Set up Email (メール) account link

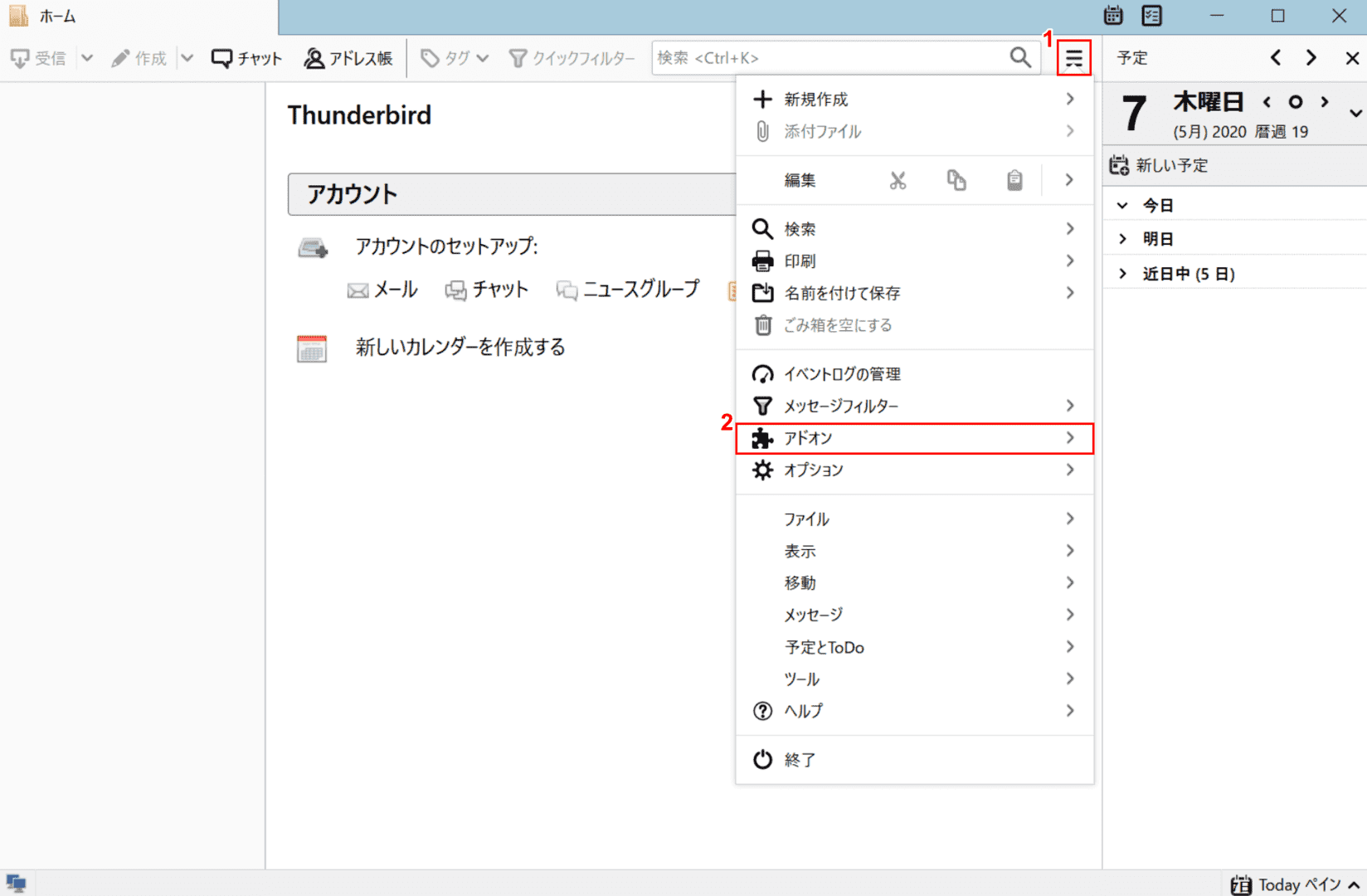382,290
